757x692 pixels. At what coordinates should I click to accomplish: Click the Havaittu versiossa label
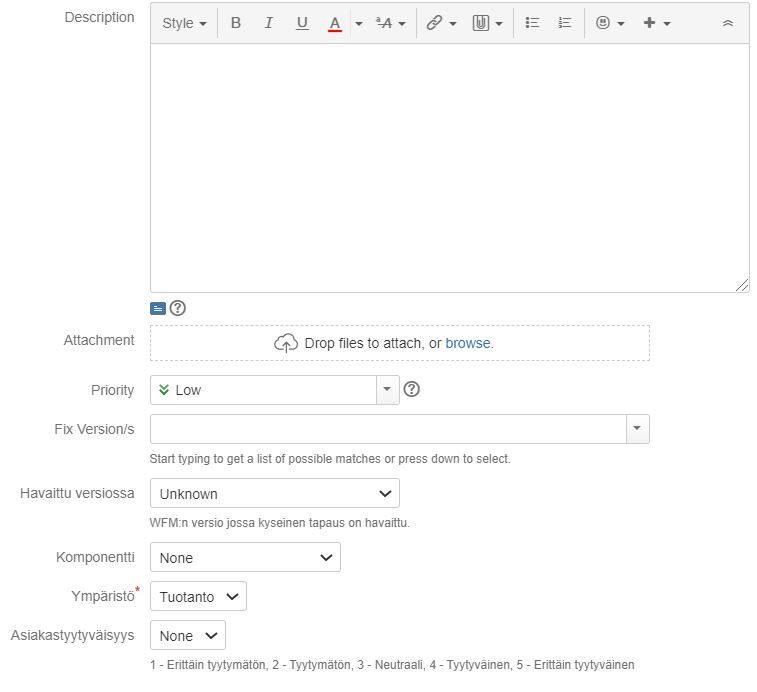[x=77, y=494]
